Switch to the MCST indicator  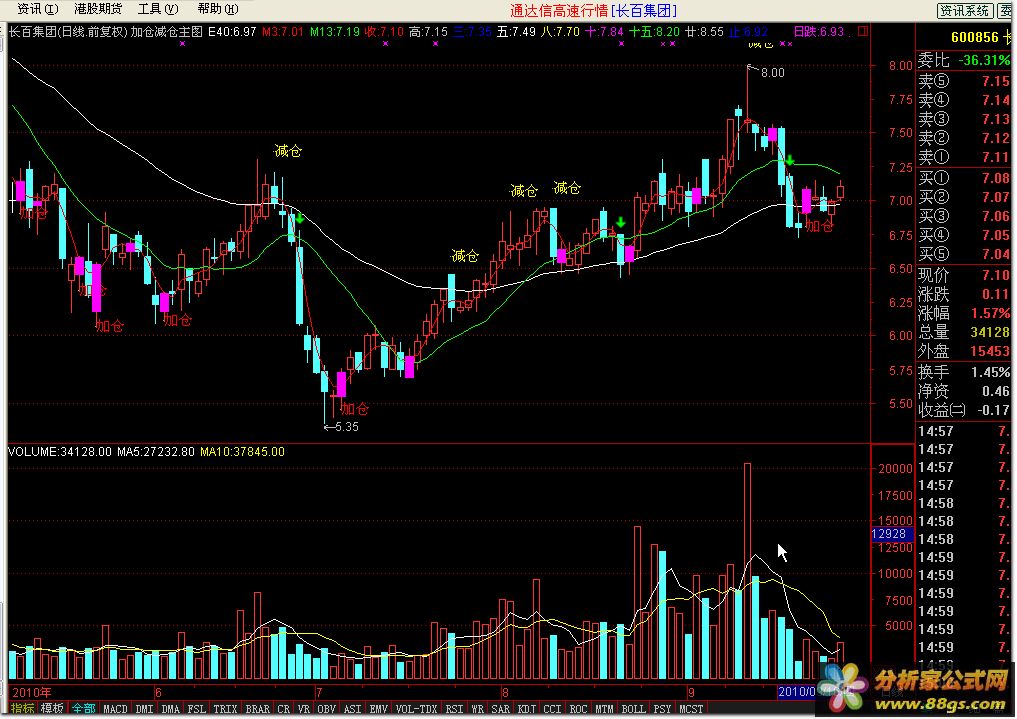(691, 709)
